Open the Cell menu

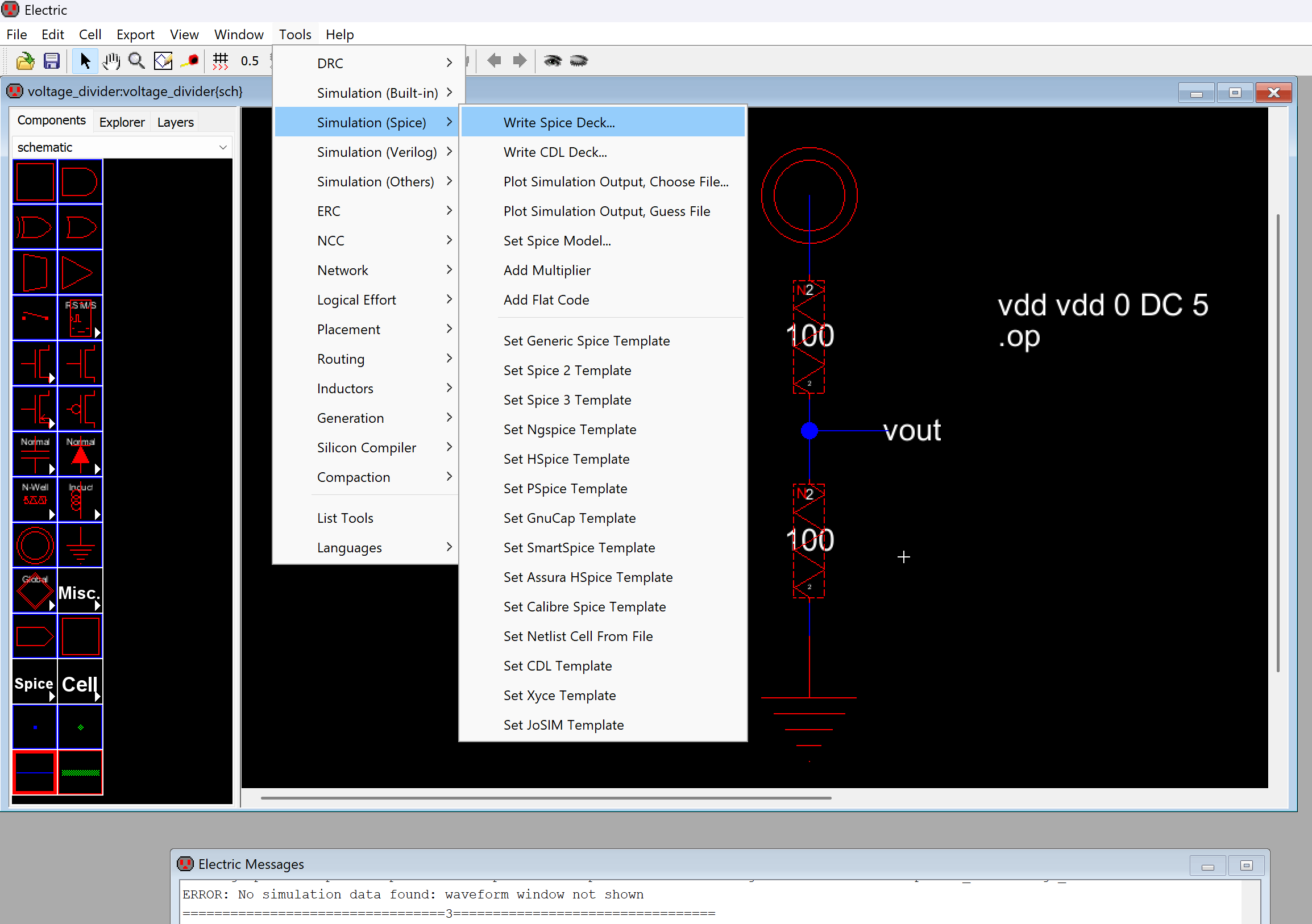pyautogui.click(x=90, y=34)
